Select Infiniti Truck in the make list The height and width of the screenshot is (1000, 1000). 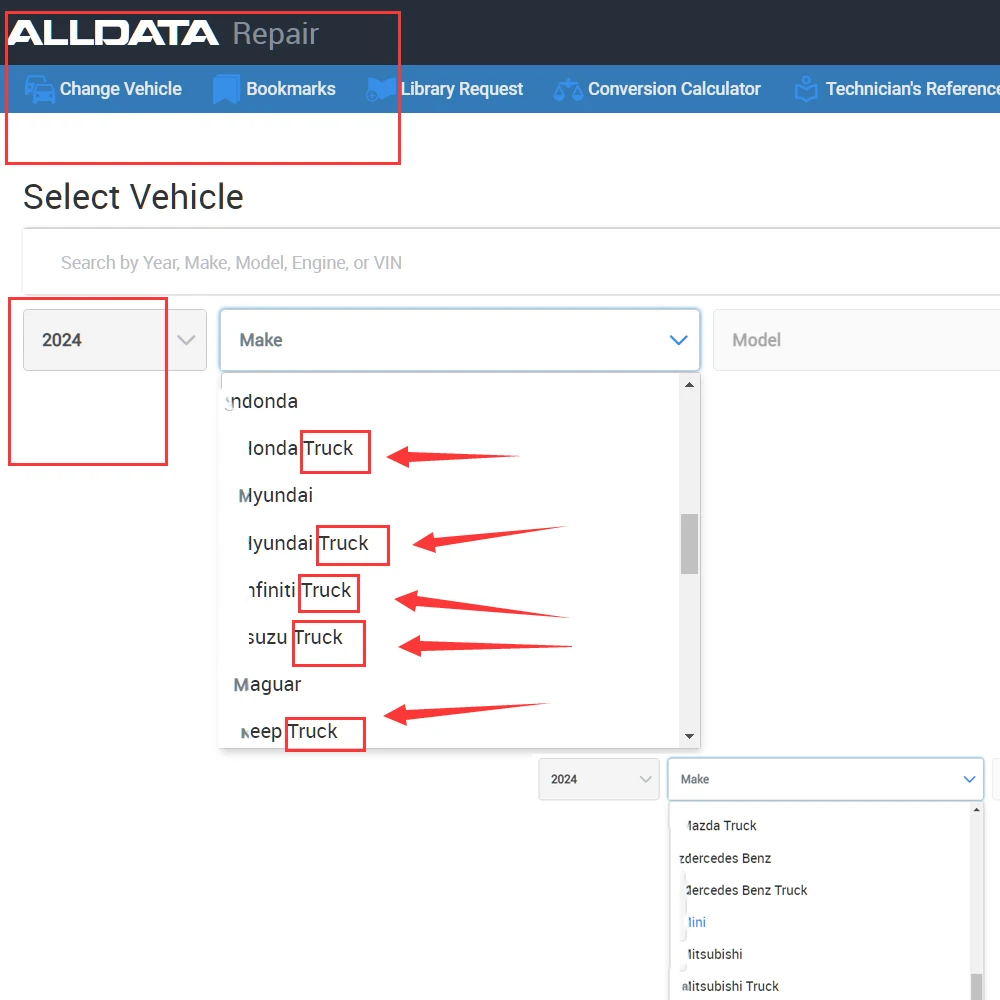tap(299, 590)
